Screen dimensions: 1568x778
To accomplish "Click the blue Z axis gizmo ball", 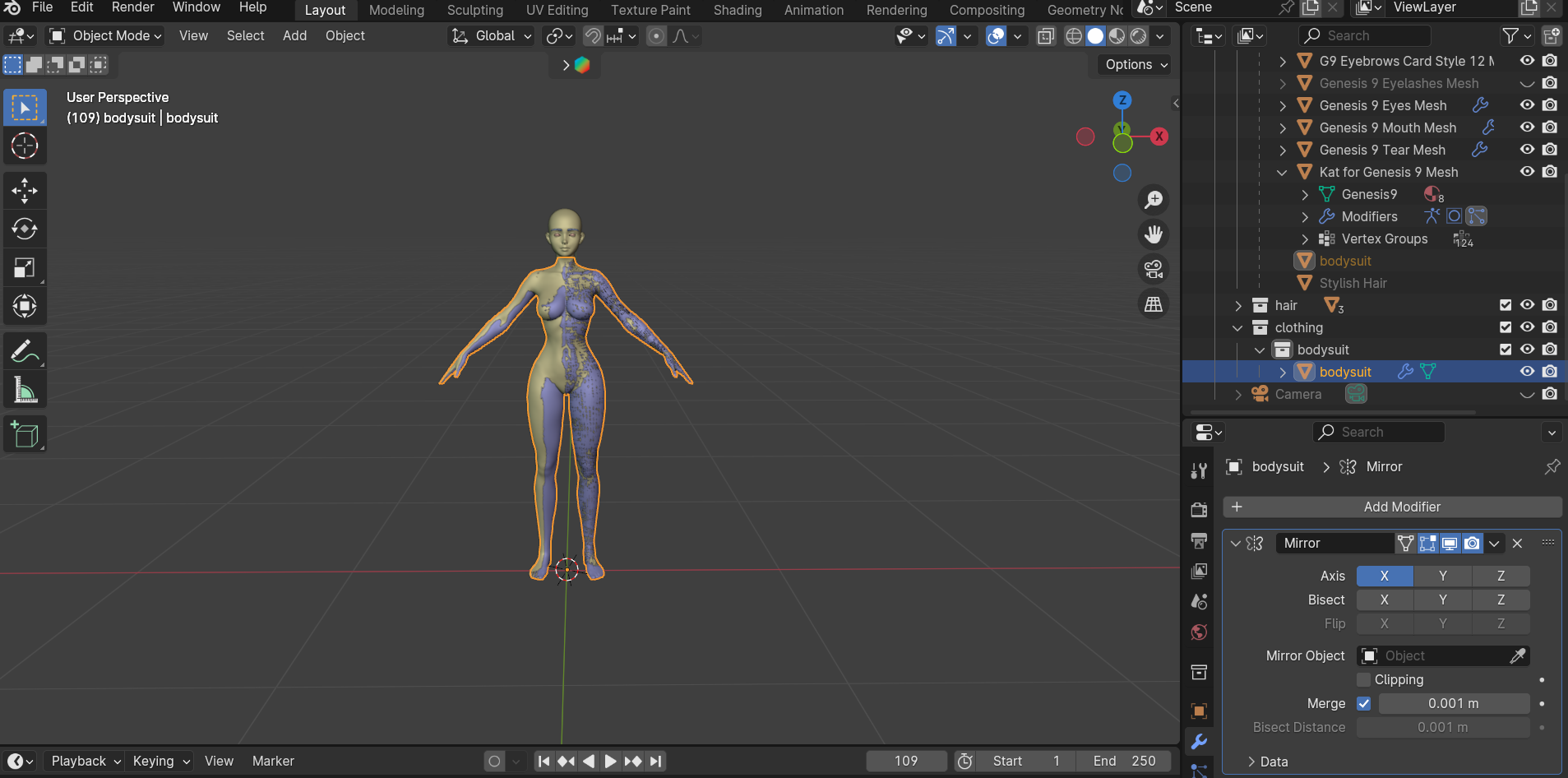I will (x=1122, y=100).
